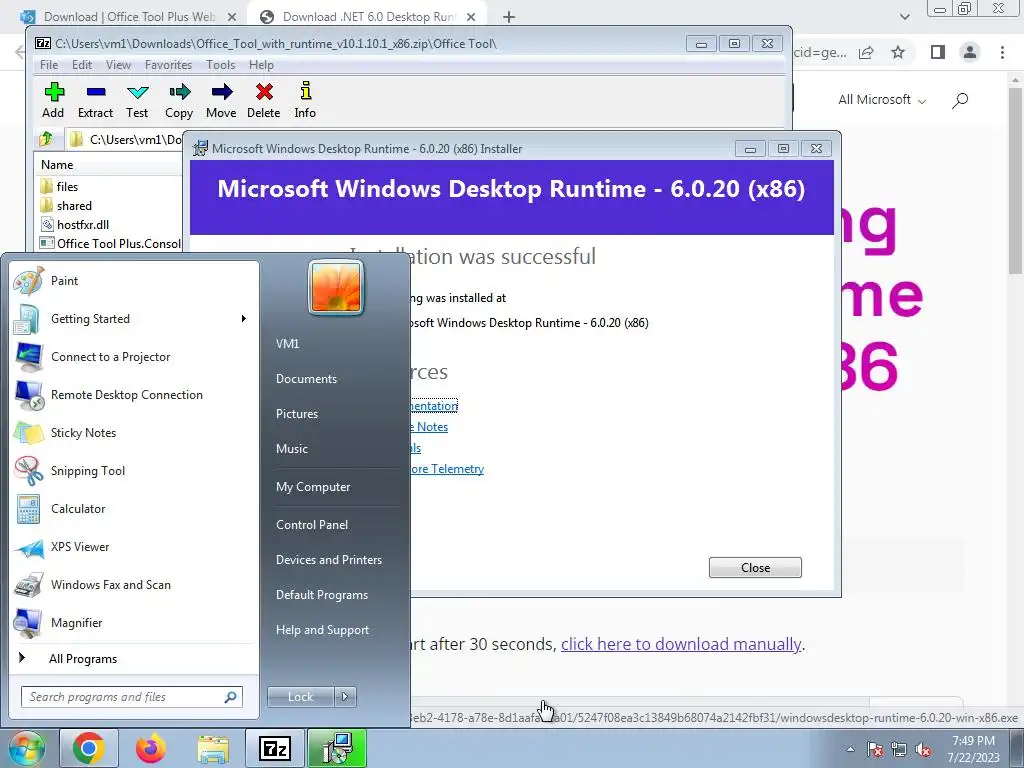Launch Magnifier from Start menu
This screenshot has height=768, width=1024.
pyautogui.click(x=133, y=623)
